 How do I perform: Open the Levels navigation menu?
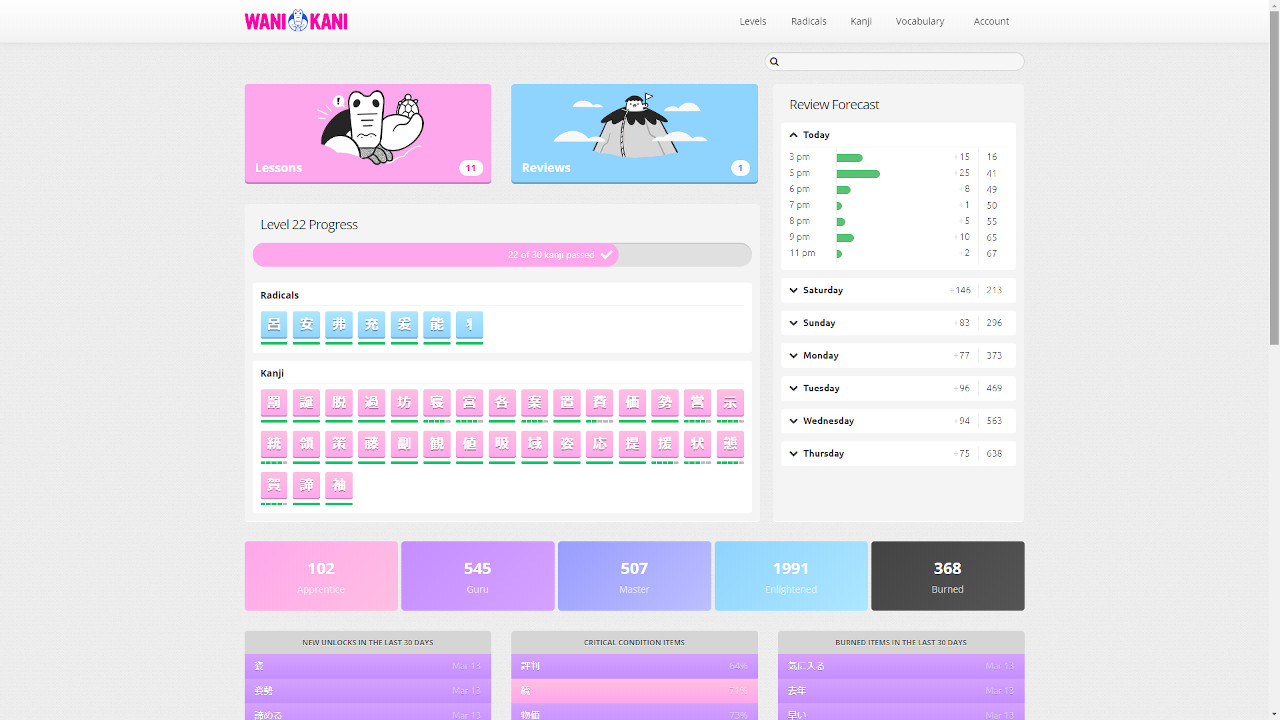pyautogui.click(x=753, y=21)
